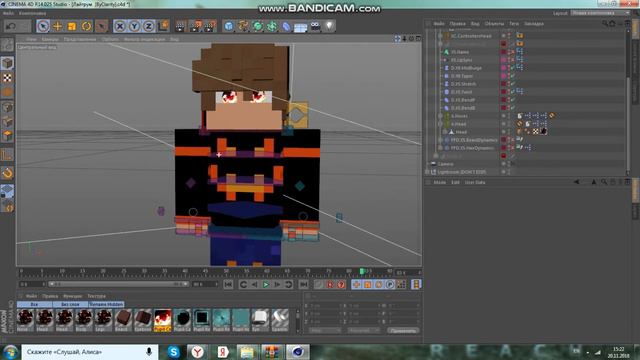This screenshot has height=360, width=640.
Task: Expand the Head object node
Action: pos(445,132)
